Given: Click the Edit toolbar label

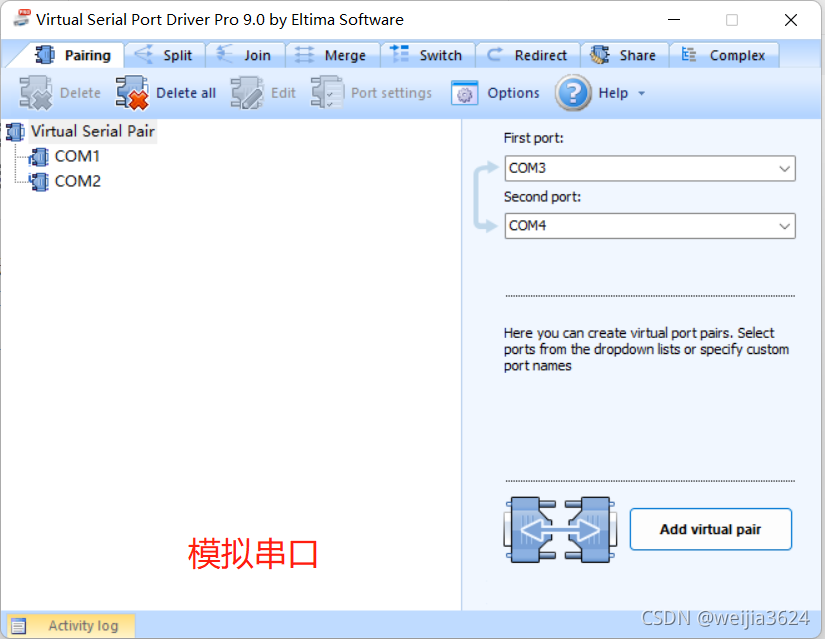Looking at the screenshot, I should tap(283, 93).
